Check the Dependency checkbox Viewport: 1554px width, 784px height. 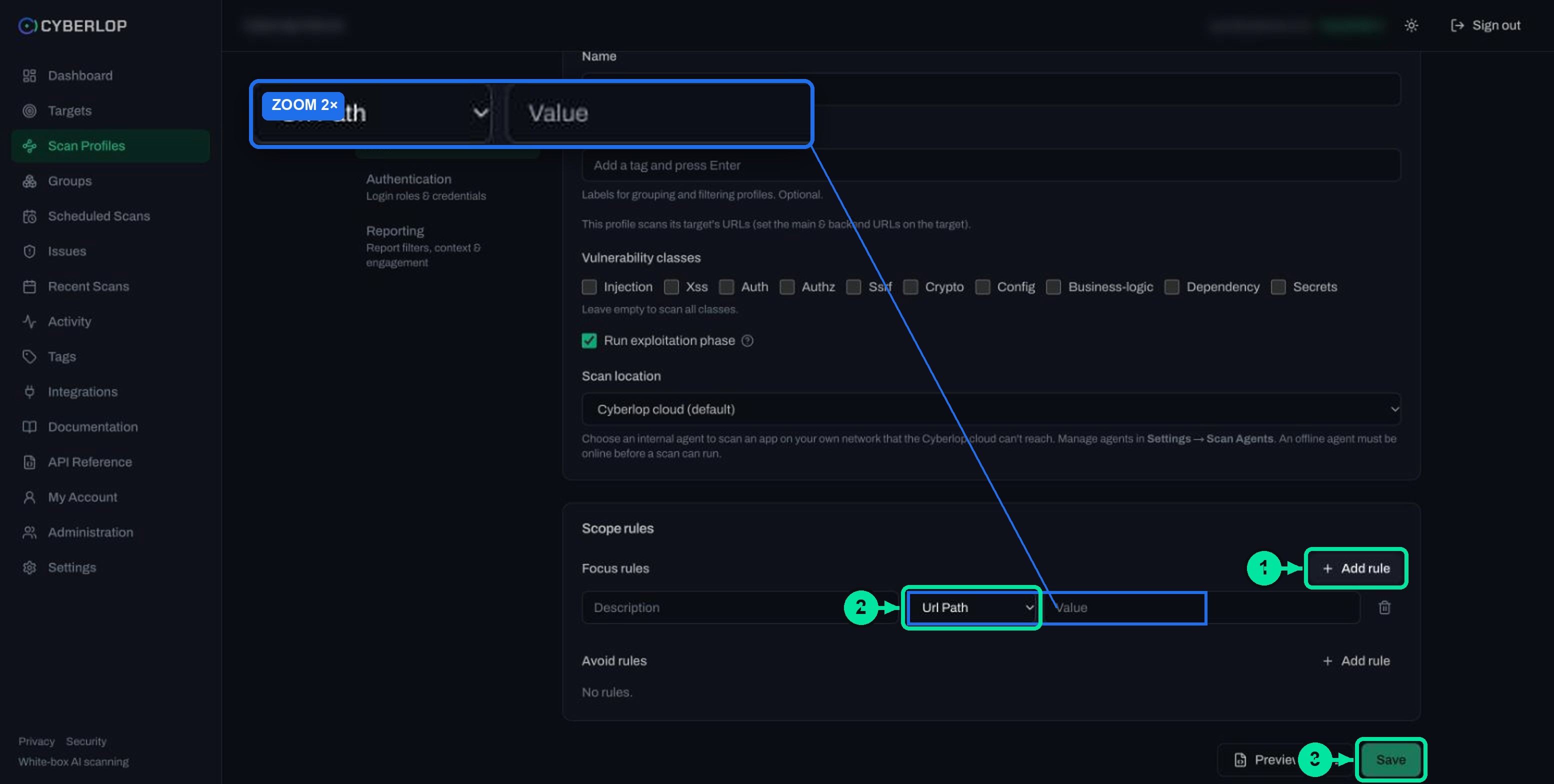pos(1171,287)
